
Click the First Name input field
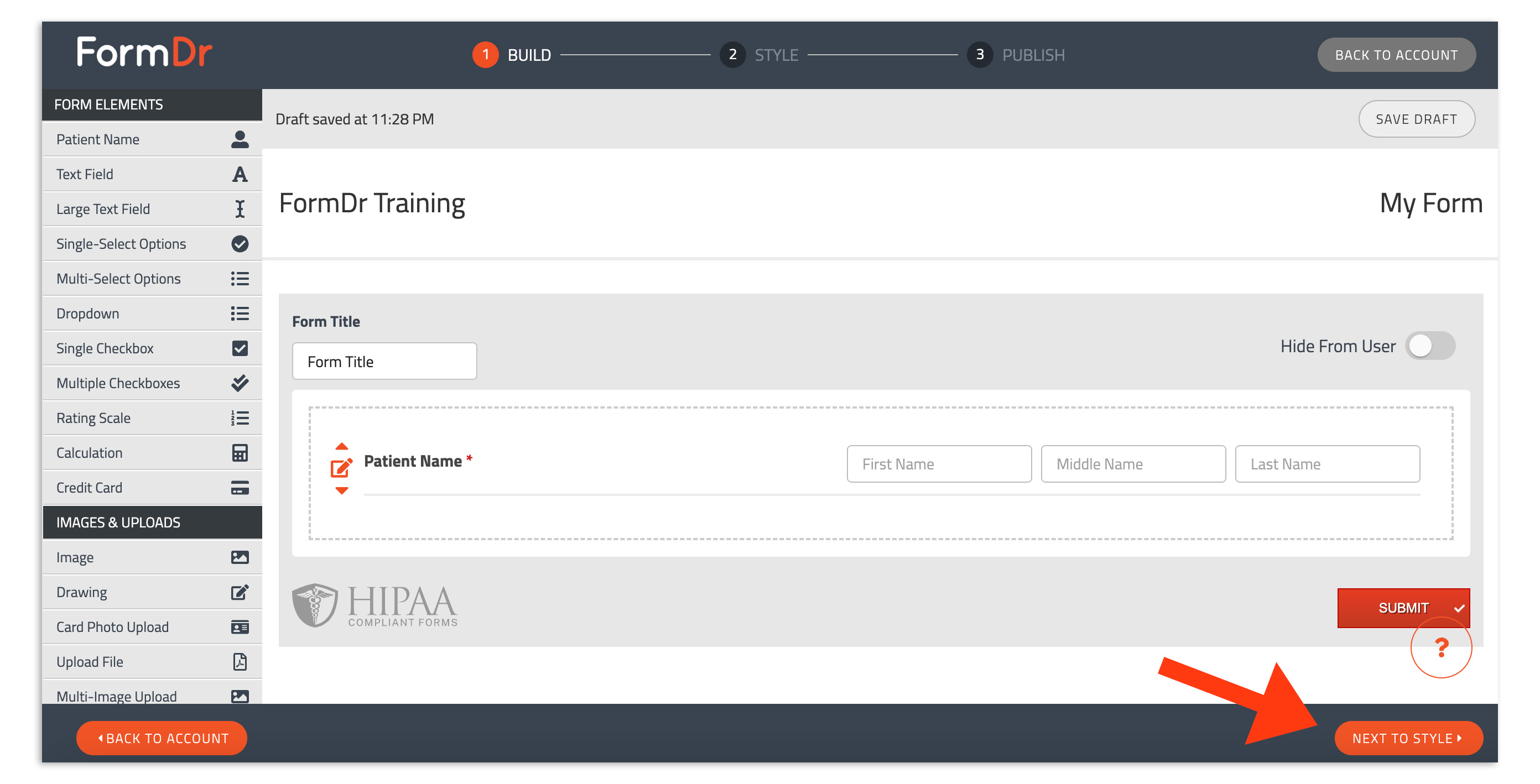pos(939,464)
